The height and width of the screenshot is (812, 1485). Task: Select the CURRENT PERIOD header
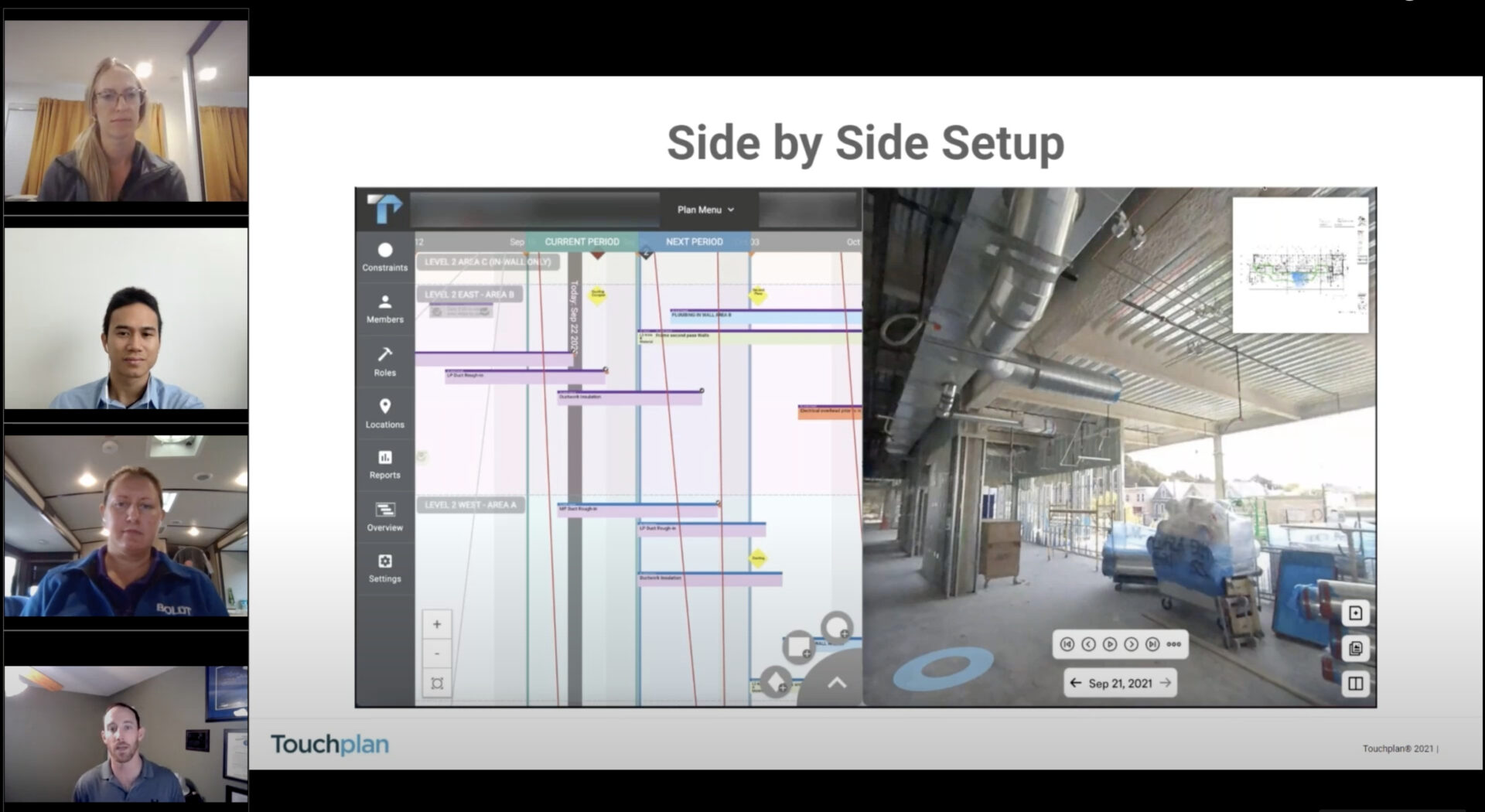coord(582,242)
